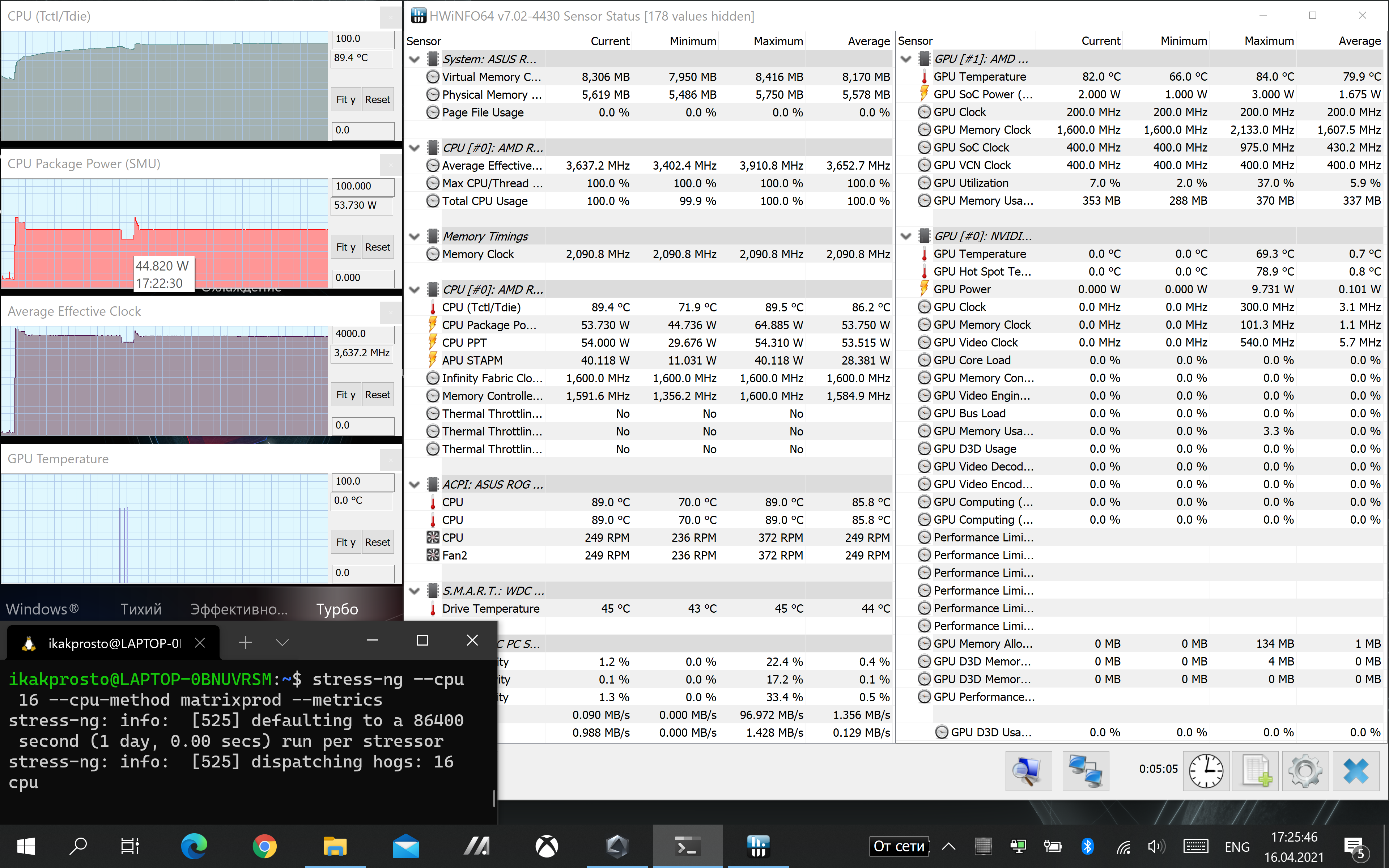The height and width of the screenshot is (868, 1389).
Task: Select the CPU (Tctl/Tdie) sensor row
Action: 649,307
